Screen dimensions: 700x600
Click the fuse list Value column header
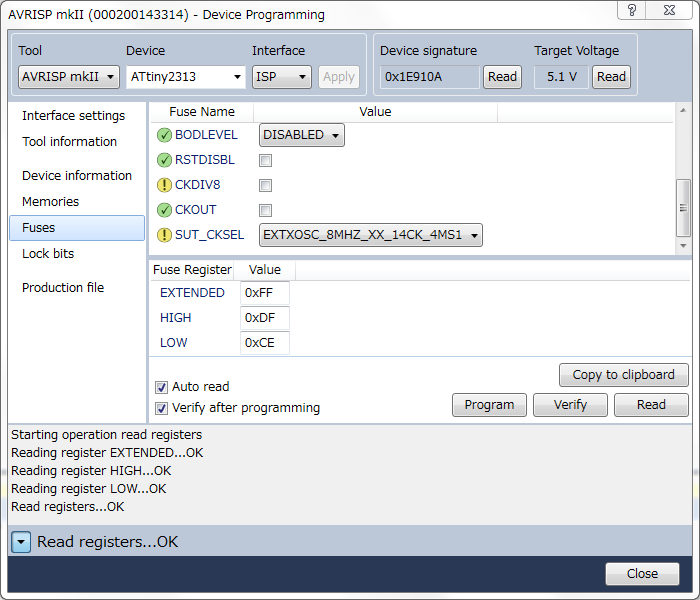pyautogui.click(x=375, y=112)
